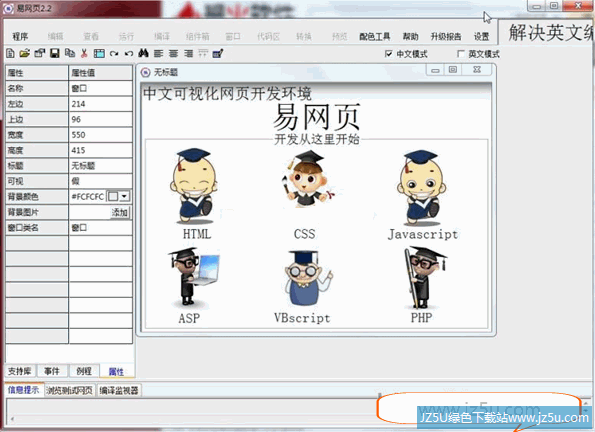Click the ASP laptop character icon
The width and height of the screenshot is (595, 432).
[194, 277]
